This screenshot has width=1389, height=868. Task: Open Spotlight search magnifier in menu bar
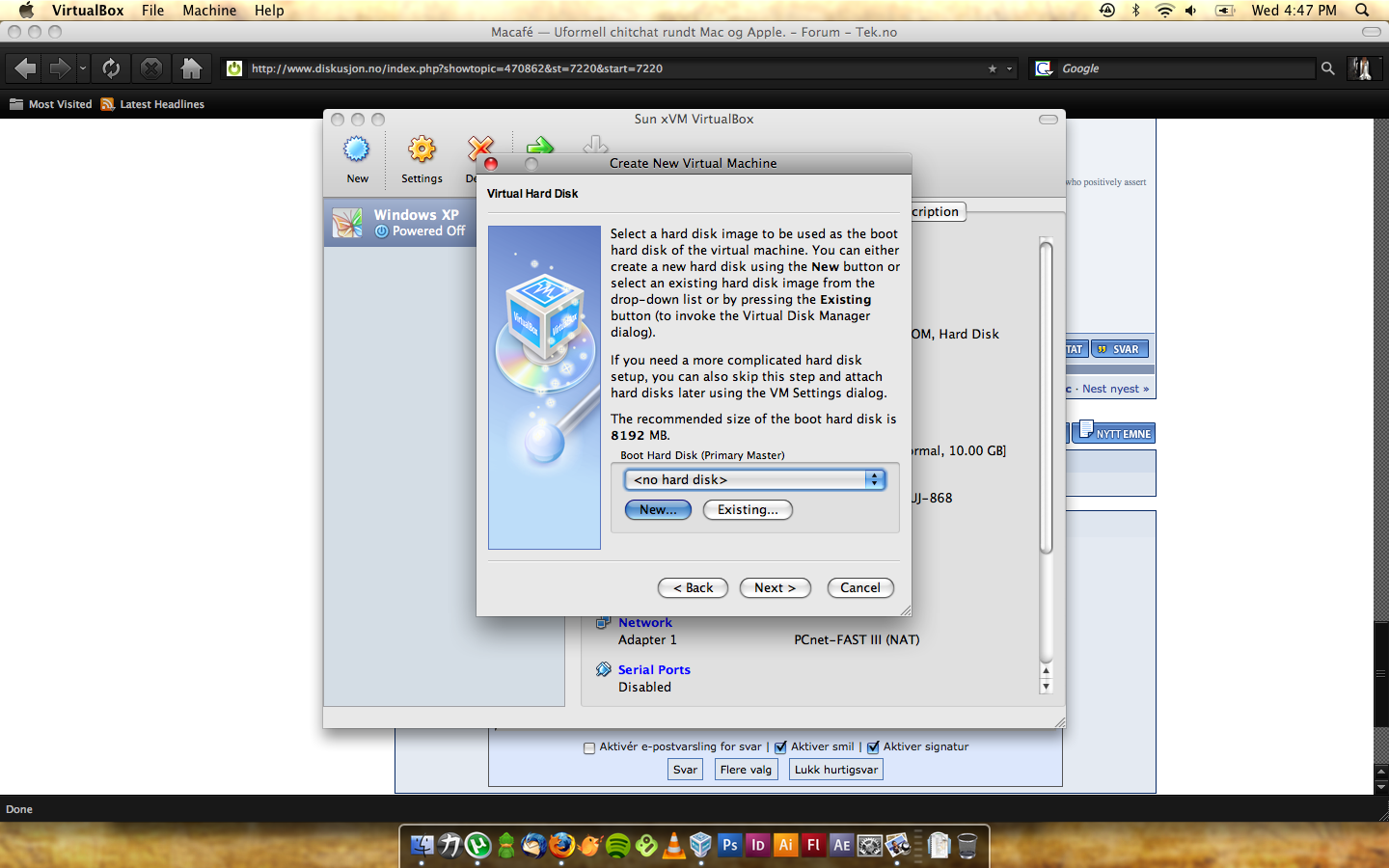pos(1362,11)
